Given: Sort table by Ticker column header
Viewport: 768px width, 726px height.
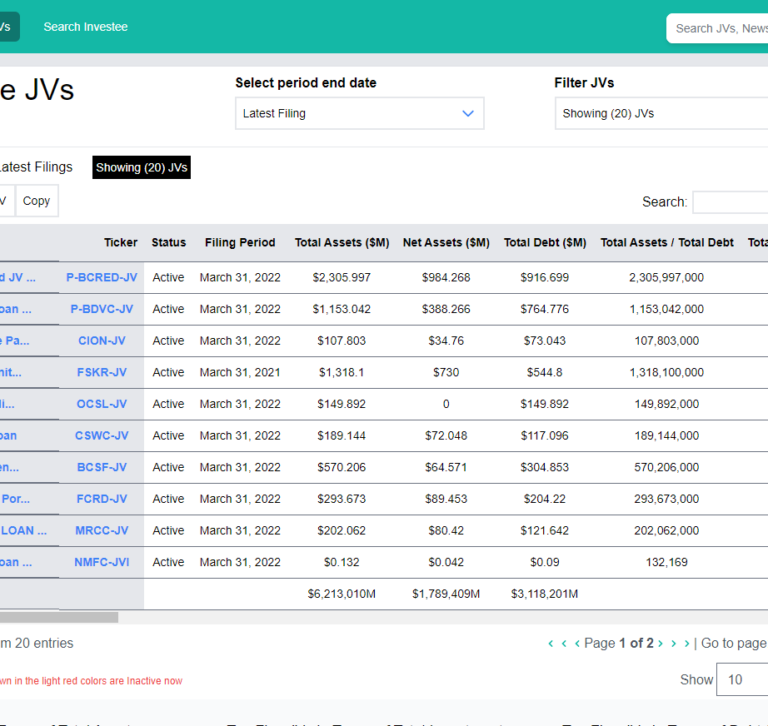Looking at the screenshot, I should (x=120, y=242).
